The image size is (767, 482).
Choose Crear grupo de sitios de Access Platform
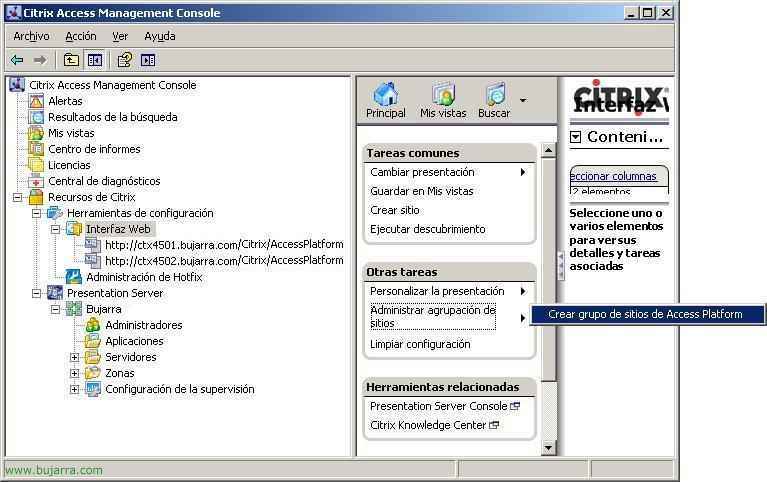click(x=647, y=314)
